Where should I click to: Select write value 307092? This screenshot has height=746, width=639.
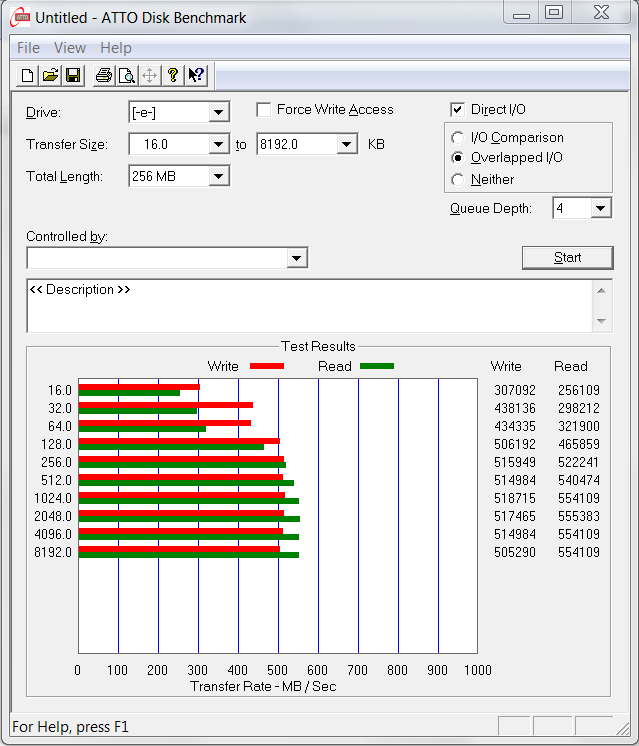click(x=515, y=391)
